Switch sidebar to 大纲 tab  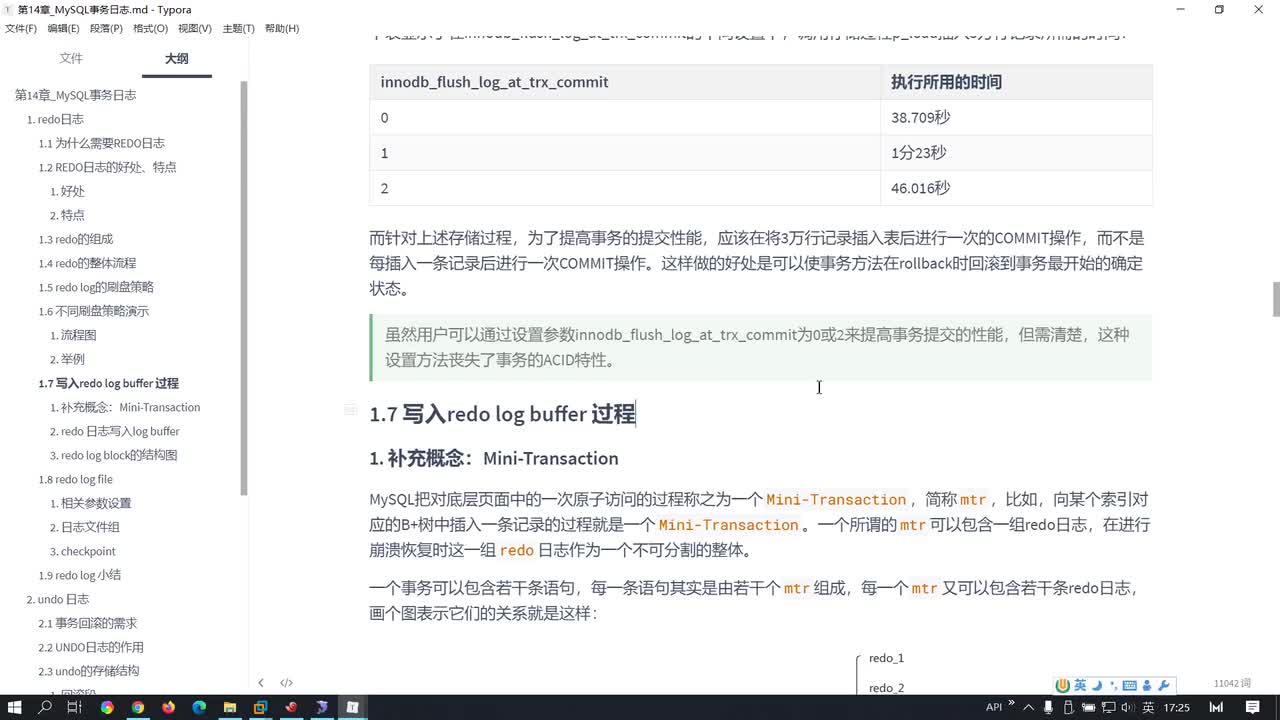coord(176,58)
